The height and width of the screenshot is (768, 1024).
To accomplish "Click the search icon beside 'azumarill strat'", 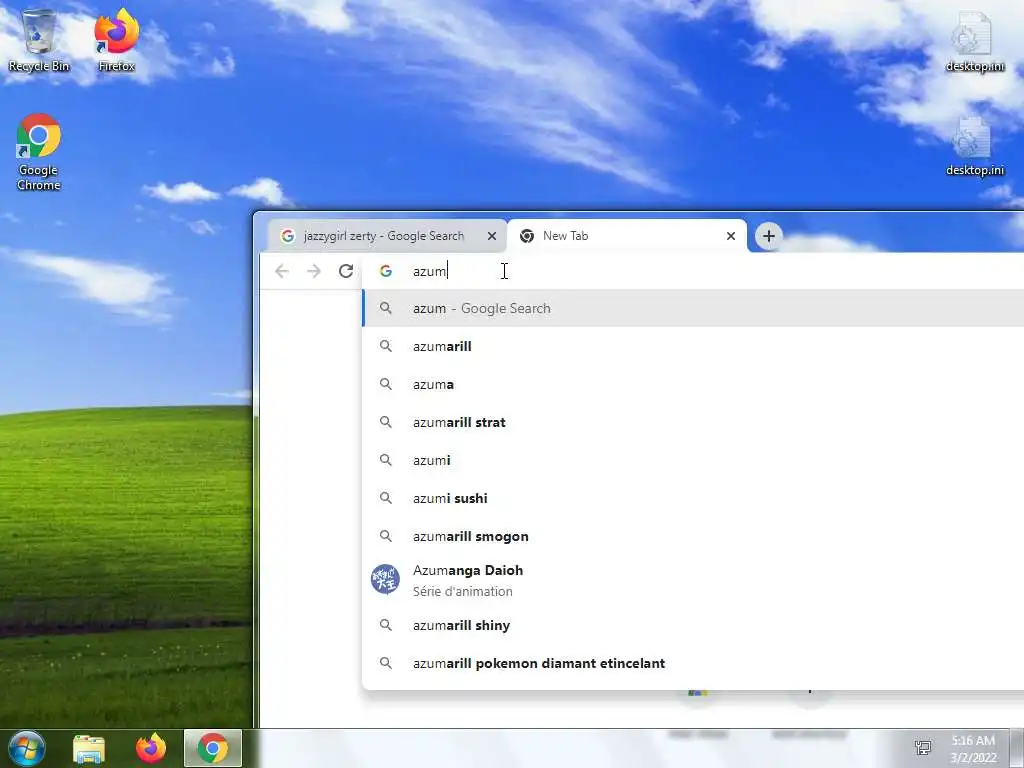I will tap(386, 422).
